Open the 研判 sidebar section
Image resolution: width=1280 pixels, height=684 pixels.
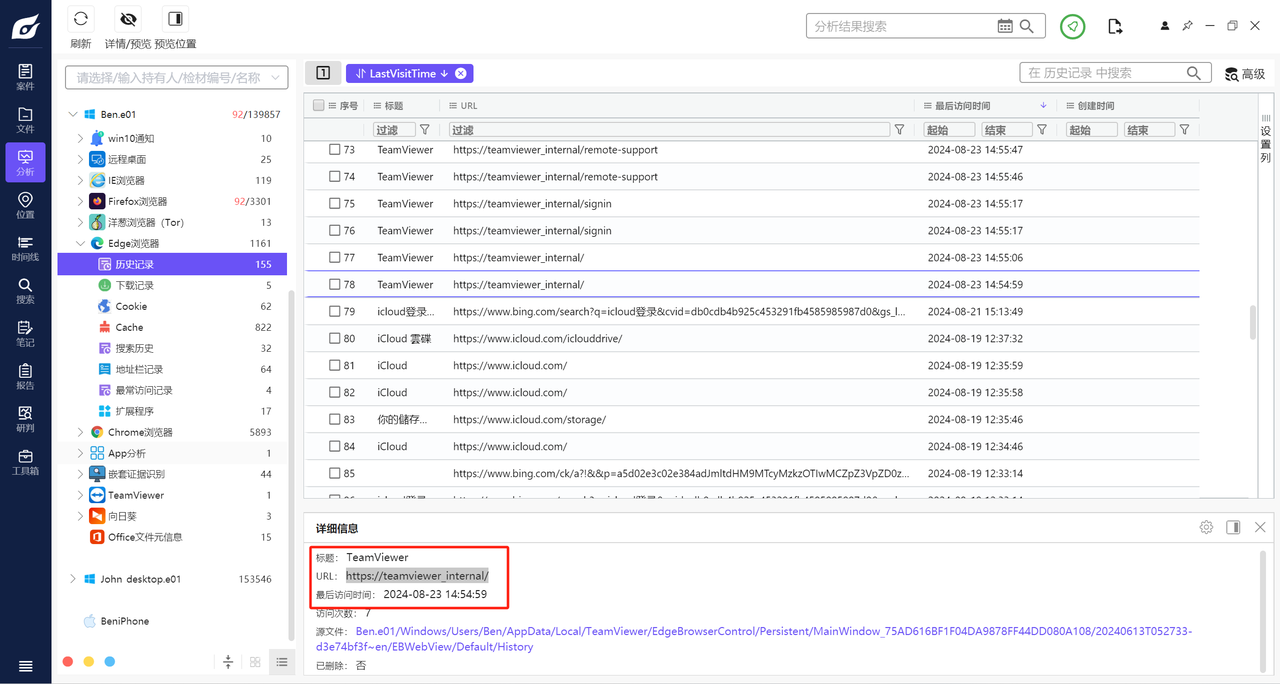click(x=25, y=419)
